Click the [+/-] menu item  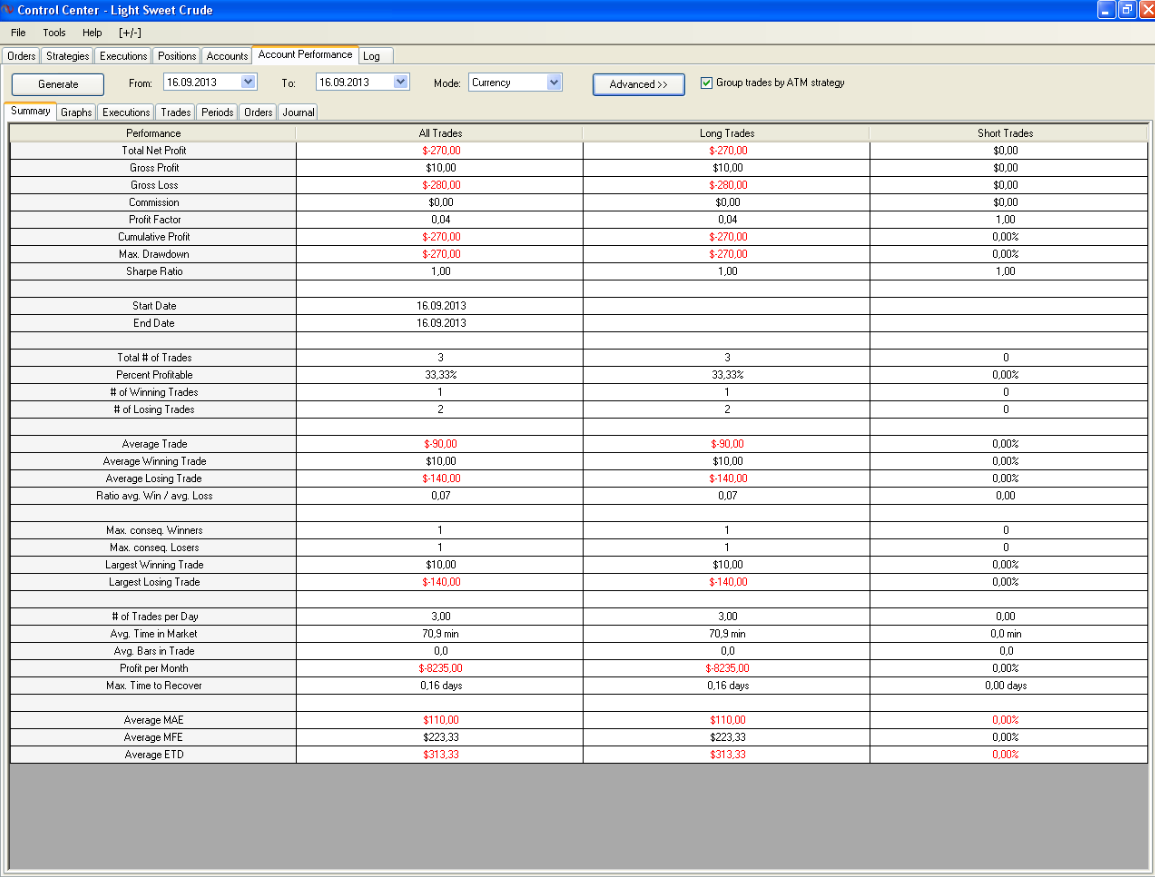click(130, 32)
